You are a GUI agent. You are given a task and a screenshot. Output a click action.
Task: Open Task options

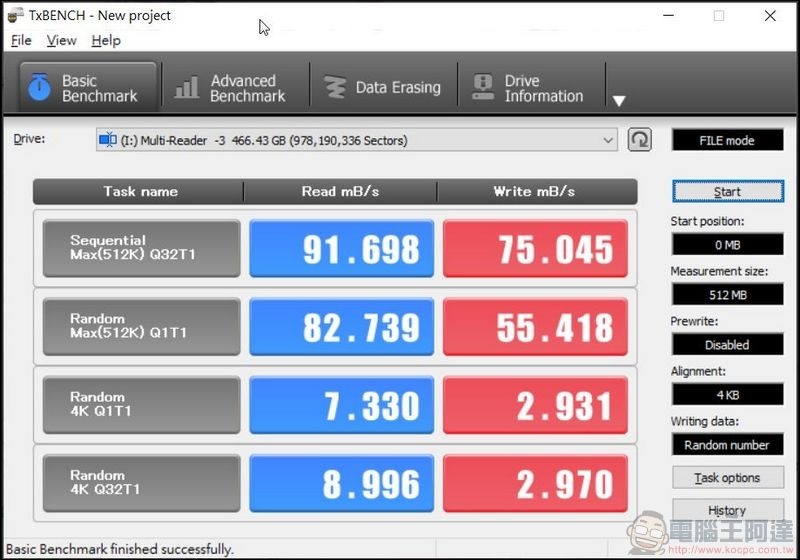728,478
